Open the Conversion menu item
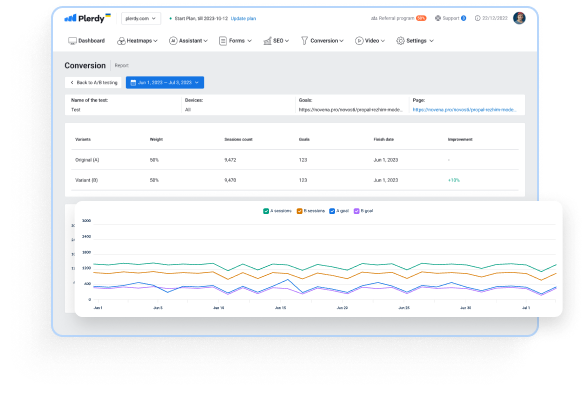This screenshot has width=584, height=395. coord(323,41)
